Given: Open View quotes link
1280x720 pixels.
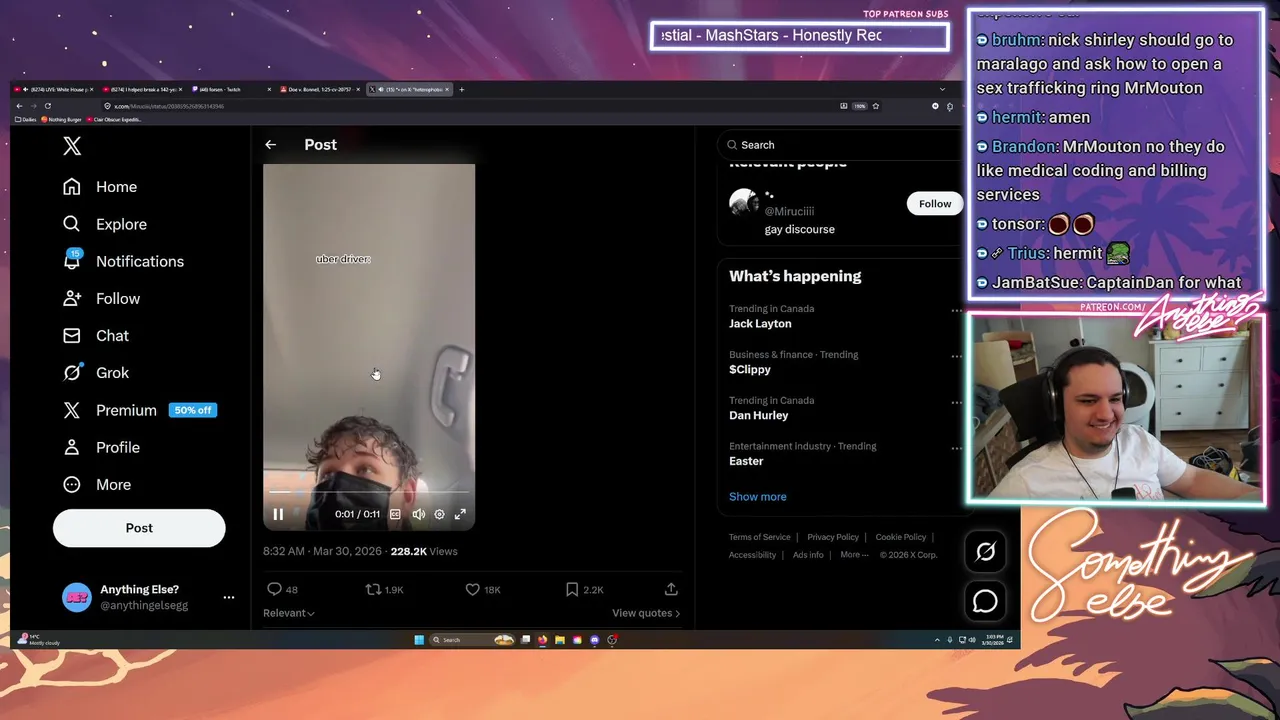Looking at the screenshot, I should [x=646, y=613].
